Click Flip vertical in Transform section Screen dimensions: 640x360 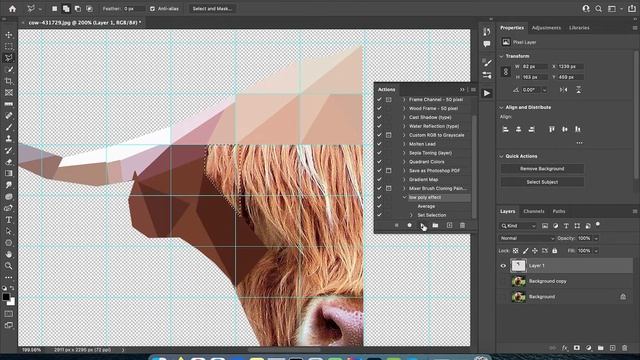[578, 90]
